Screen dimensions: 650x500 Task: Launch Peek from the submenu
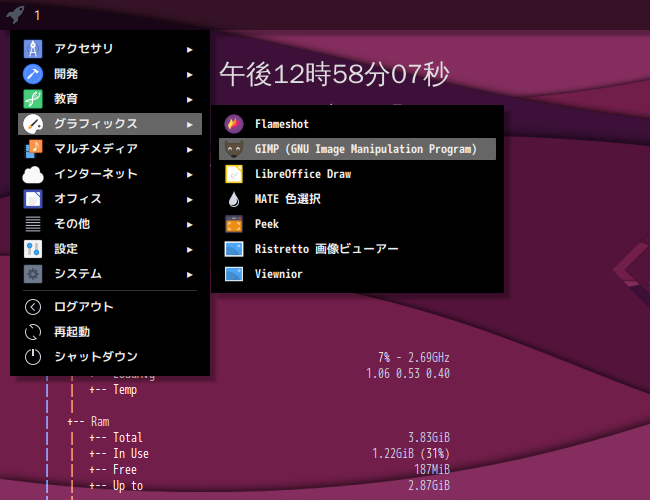pyautogui.click(x=357, y=224)
